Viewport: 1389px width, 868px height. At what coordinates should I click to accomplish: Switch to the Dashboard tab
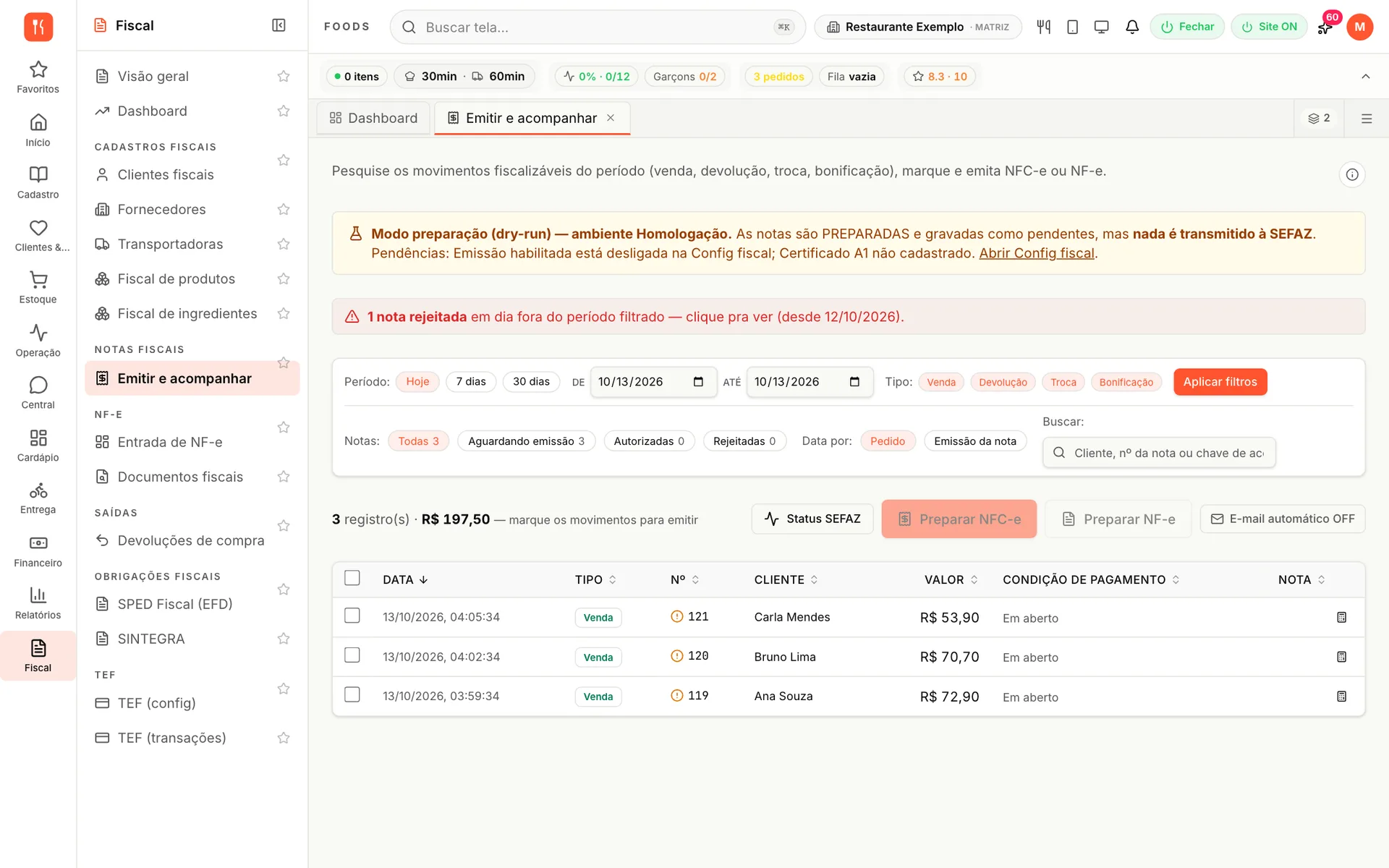click(x=373, y=118)
